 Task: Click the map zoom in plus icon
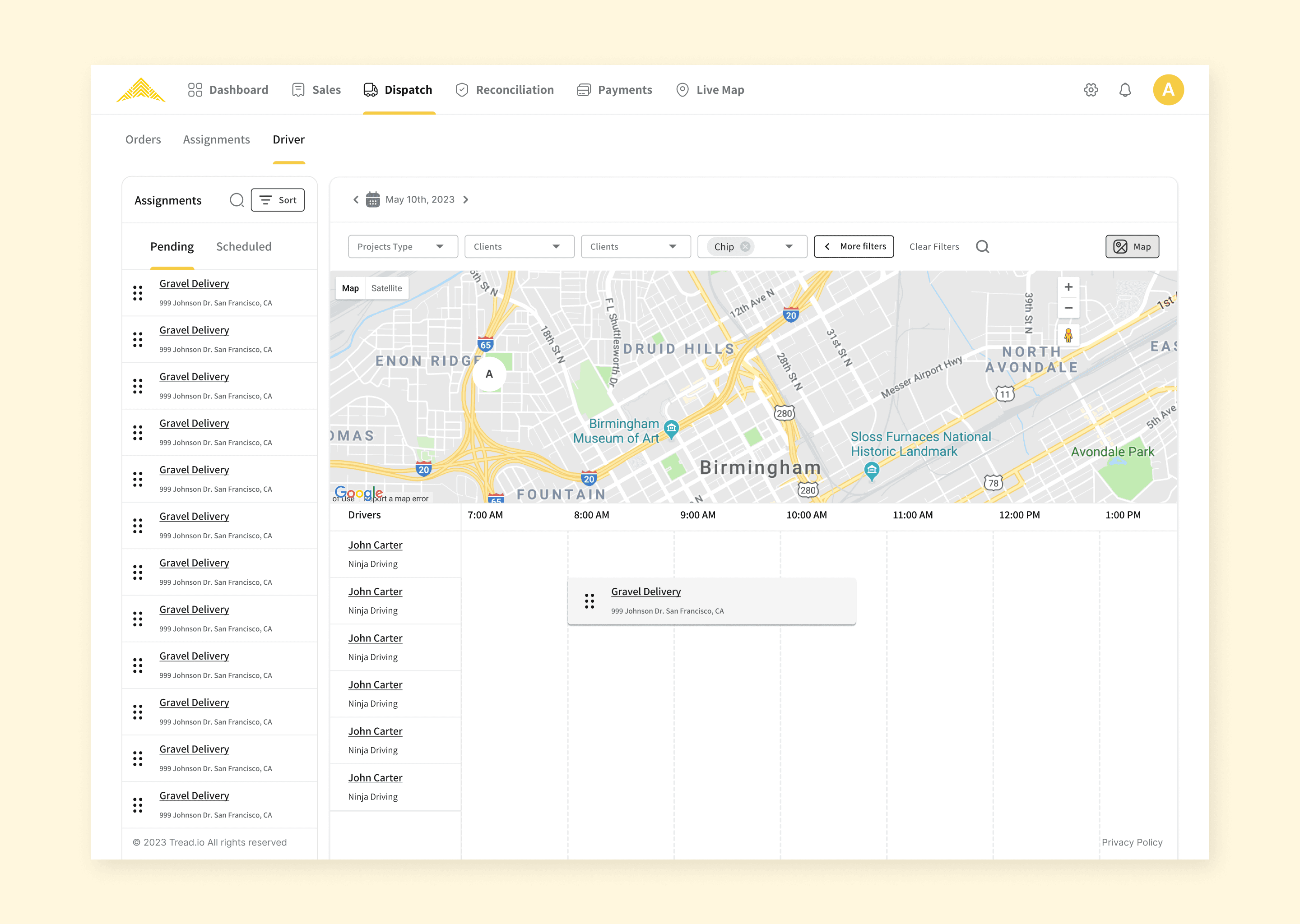pyautogui.click(x=1068, y=287)
